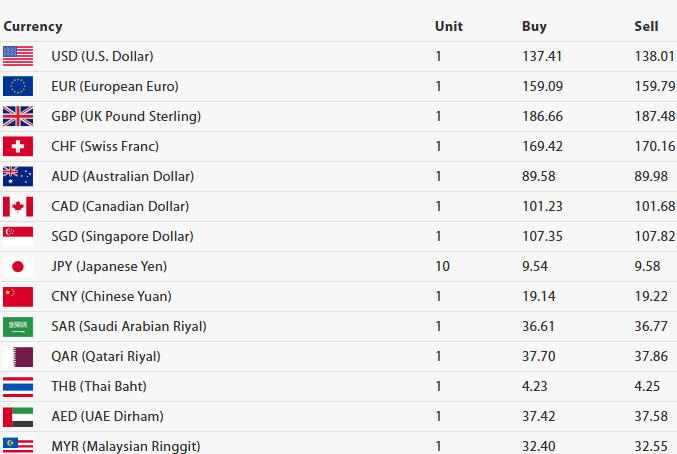The width and height of the screenshot is (677, 454).
Task: Select the Saudi Arabian flag icon
Action: point(18,326)
